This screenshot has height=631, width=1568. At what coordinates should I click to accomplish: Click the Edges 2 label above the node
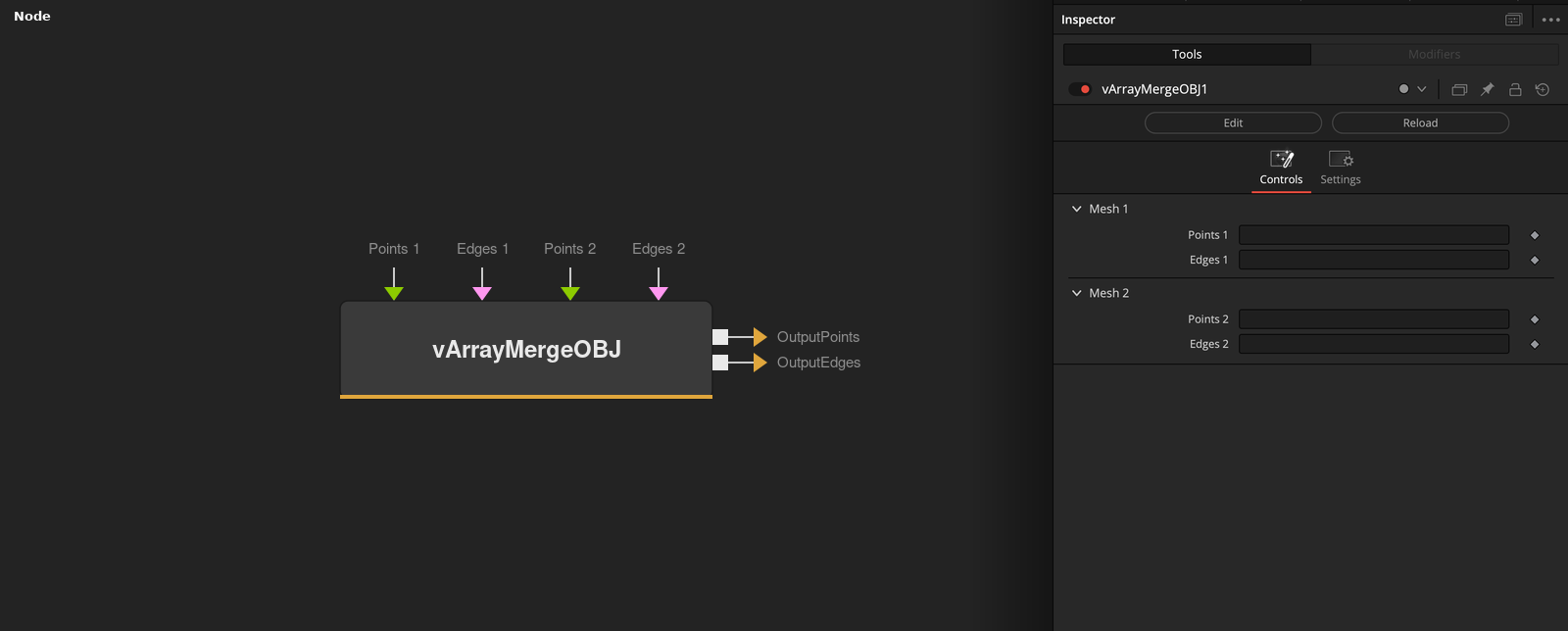click(x=659, y=249)
